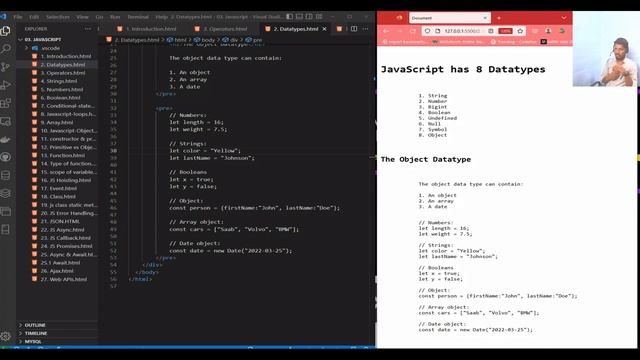640x360 pixels.
Task: Toggle panel layout icon in title bar
Action: coord(299,17)
